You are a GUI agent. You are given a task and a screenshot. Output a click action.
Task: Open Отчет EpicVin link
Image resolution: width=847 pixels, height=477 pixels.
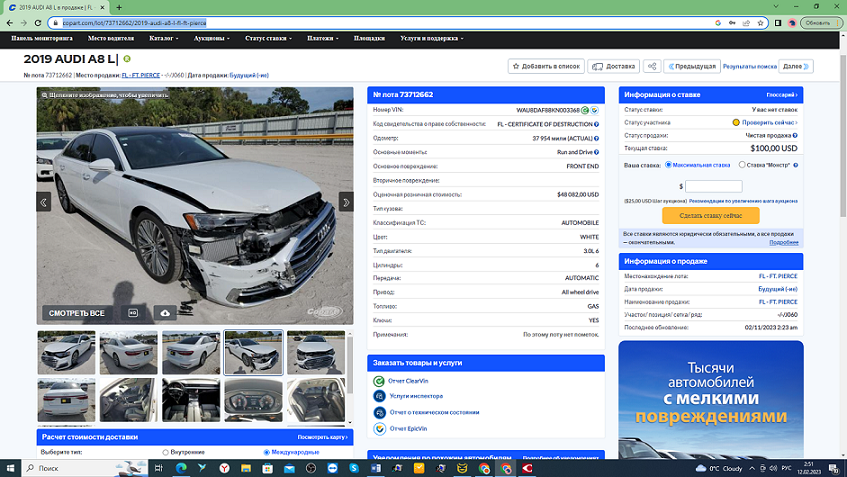(x=408, y=428)
